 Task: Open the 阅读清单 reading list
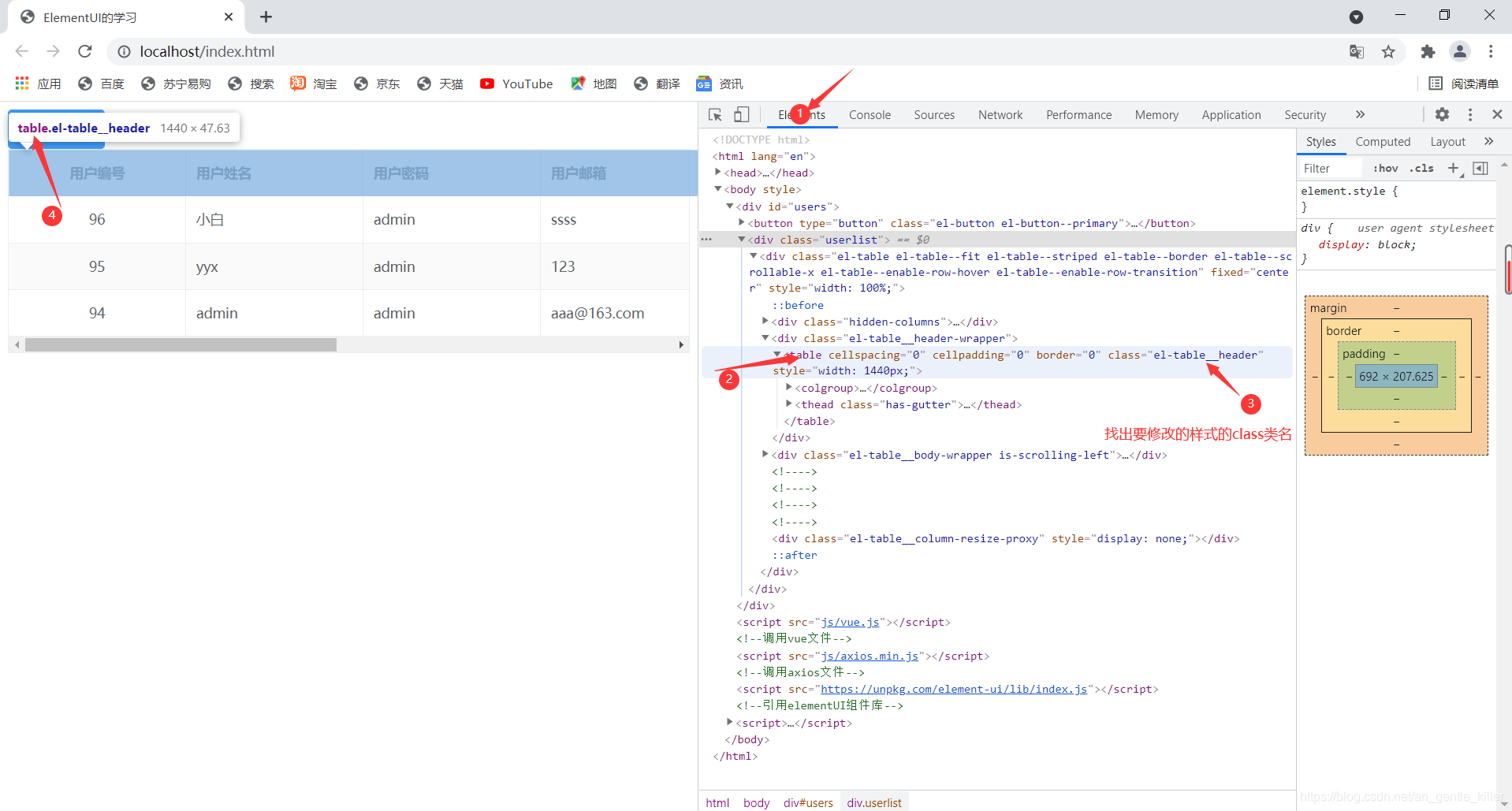pyautogui.click(x=1464, y=84)
